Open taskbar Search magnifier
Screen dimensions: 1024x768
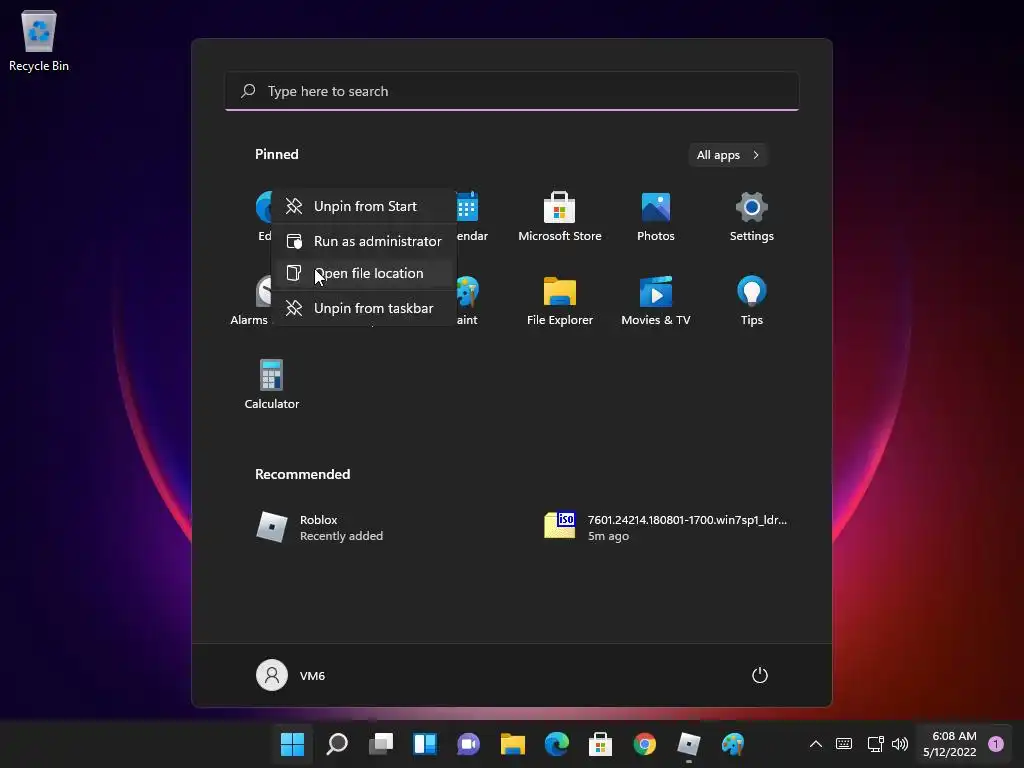click(x=337, y=744)
